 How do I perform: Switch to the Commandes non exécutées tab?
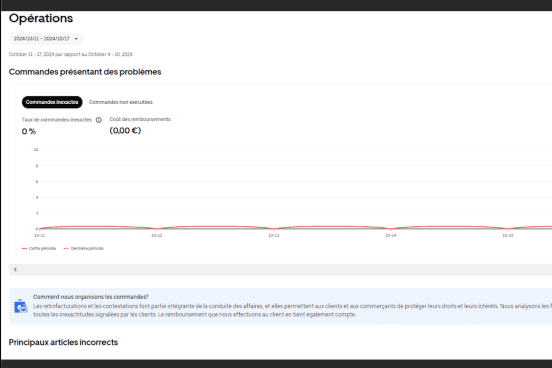point(121,102)
